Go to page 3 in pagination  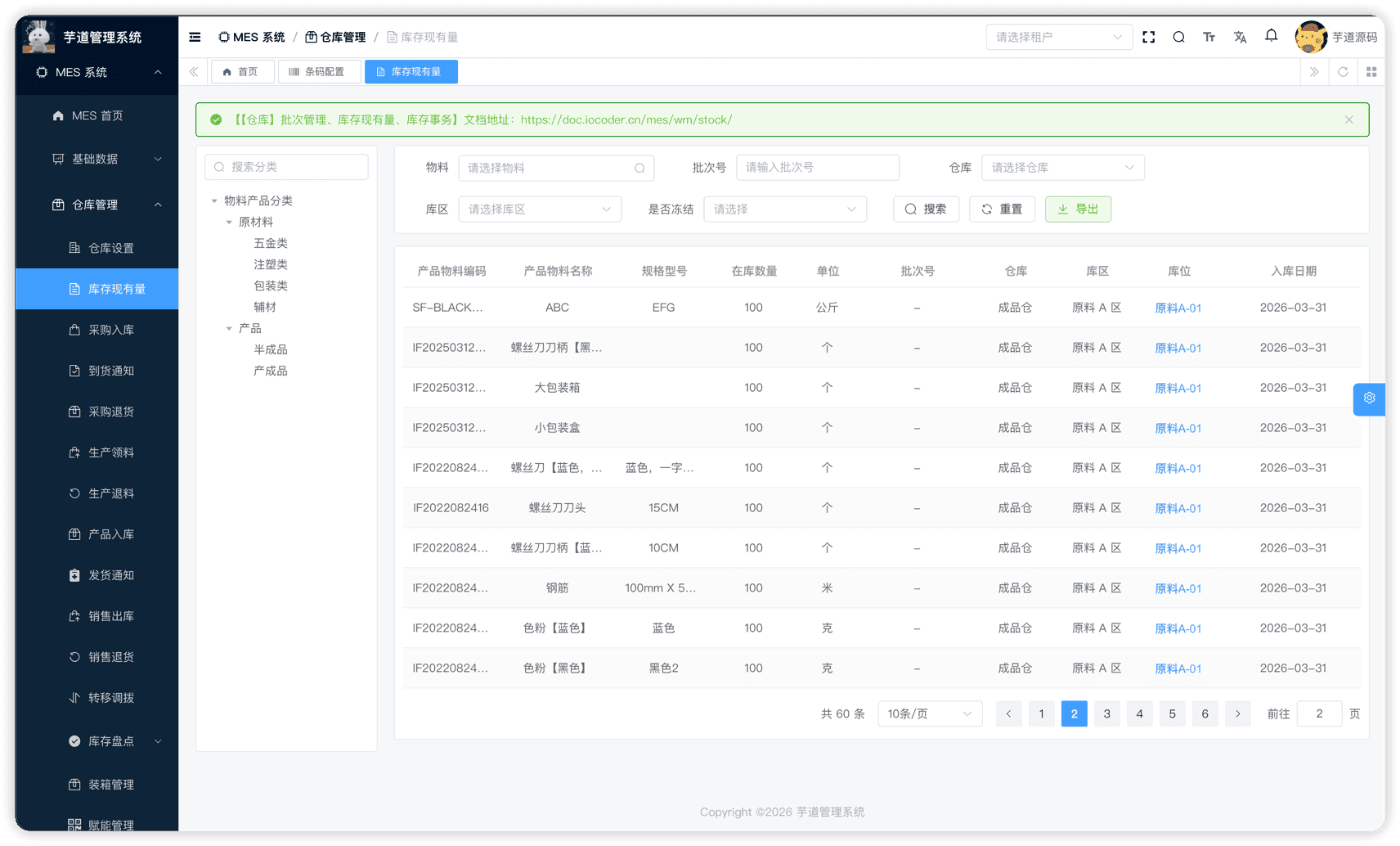coord(1106,713)
